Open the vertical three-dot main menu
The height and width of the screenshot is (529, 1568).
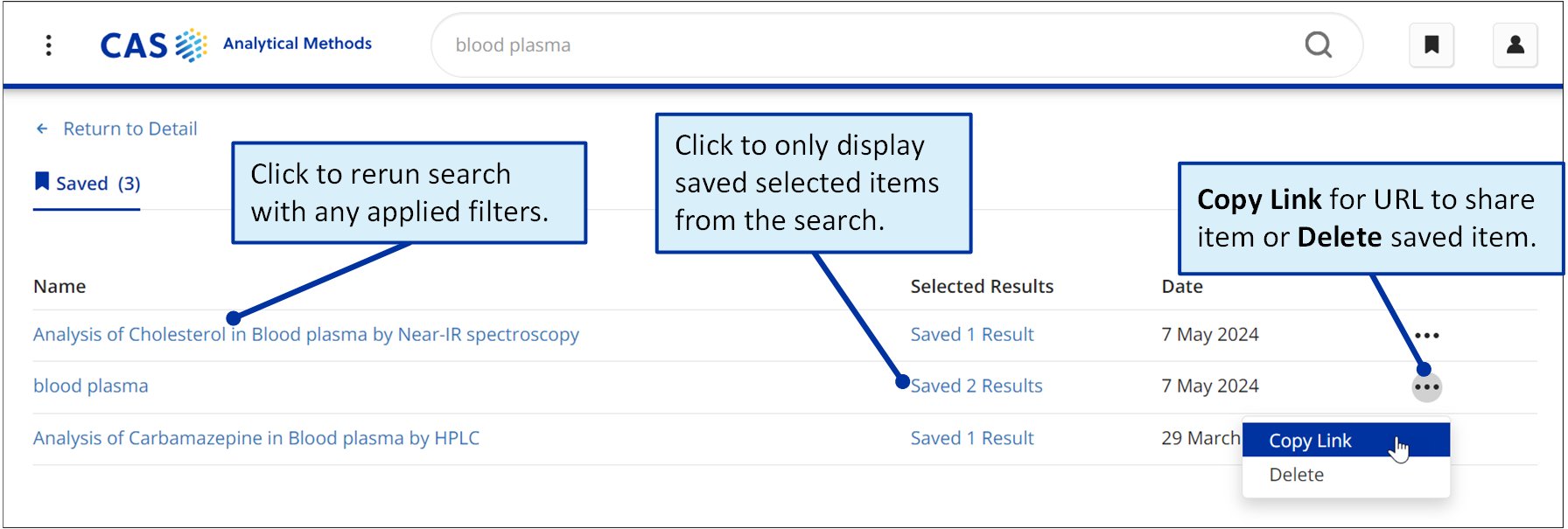coord(49,45)
